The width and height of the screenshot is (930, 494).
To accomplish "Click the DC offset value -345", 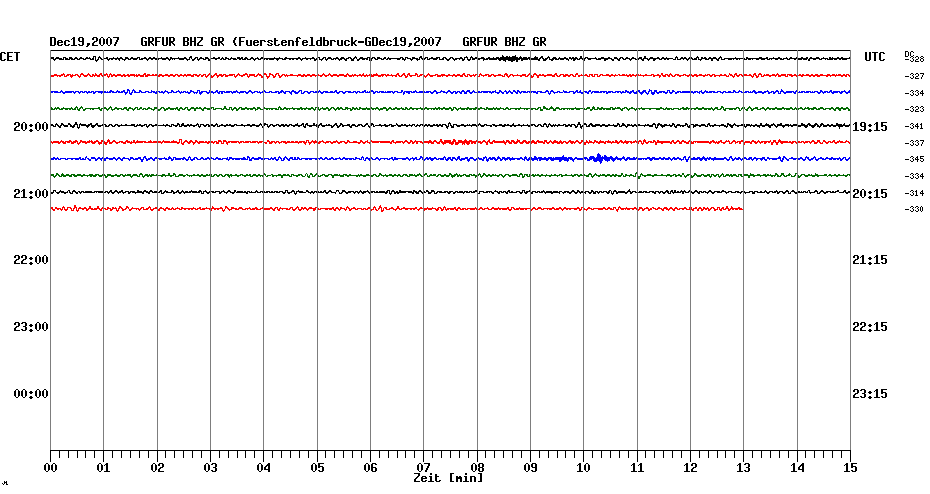I will [915, 160].
